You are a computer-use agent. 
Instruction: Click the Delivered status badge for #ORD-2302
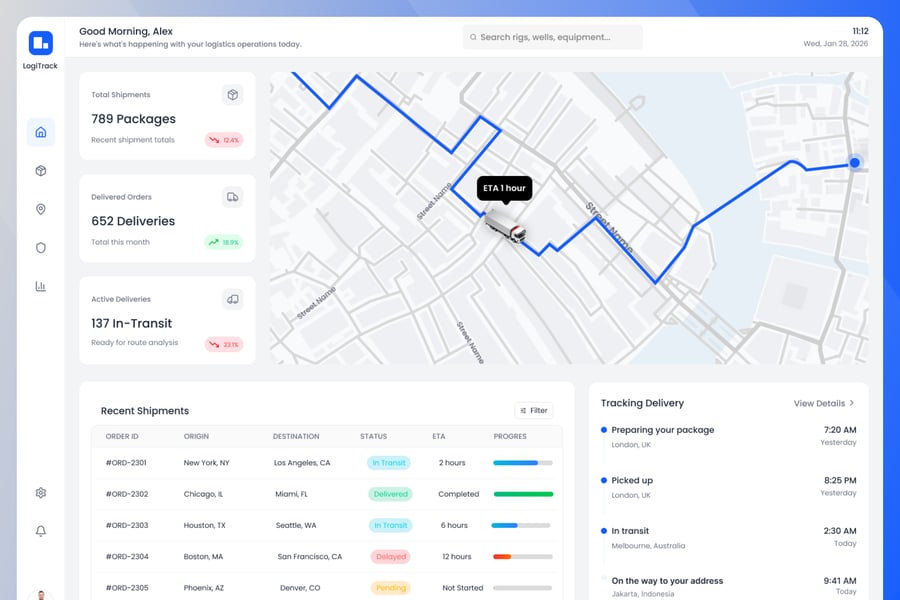tap(390, 494)
